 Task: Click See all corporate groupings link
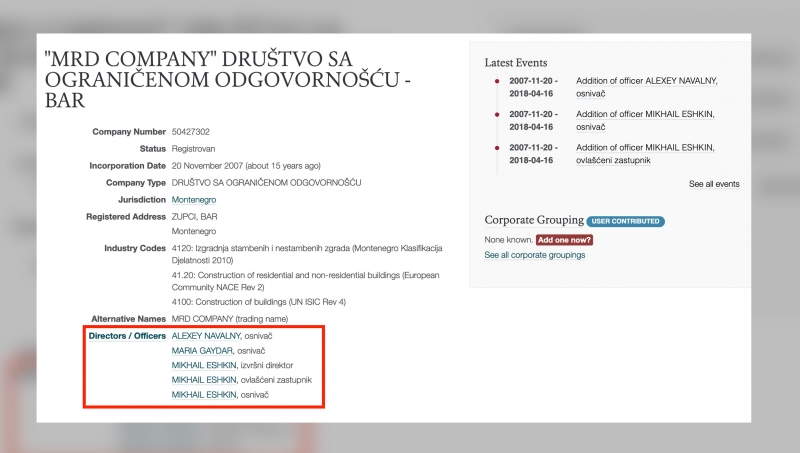(535, 255)
